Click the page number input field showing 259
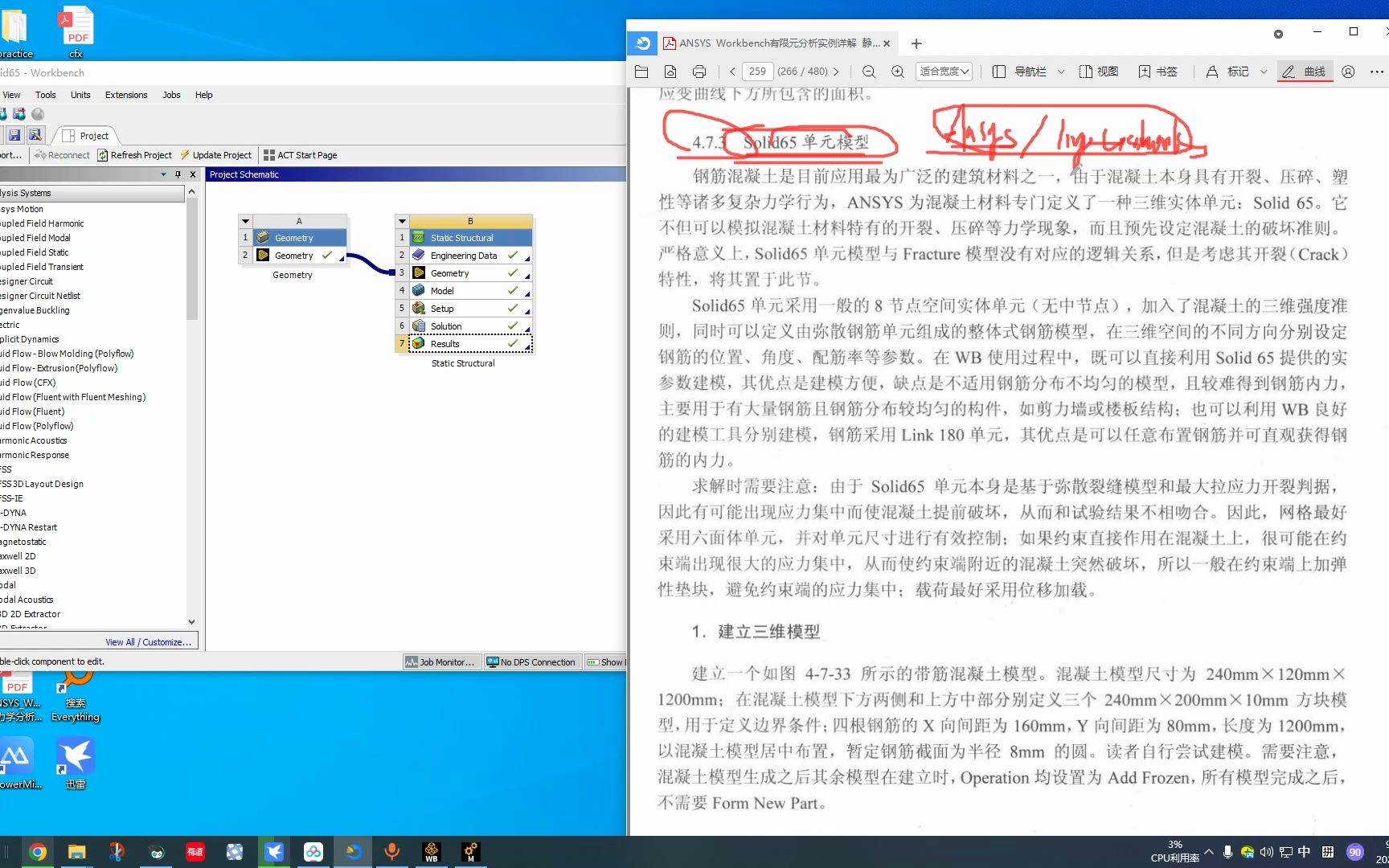This screenshot has width=1389, height=868. 756,71
